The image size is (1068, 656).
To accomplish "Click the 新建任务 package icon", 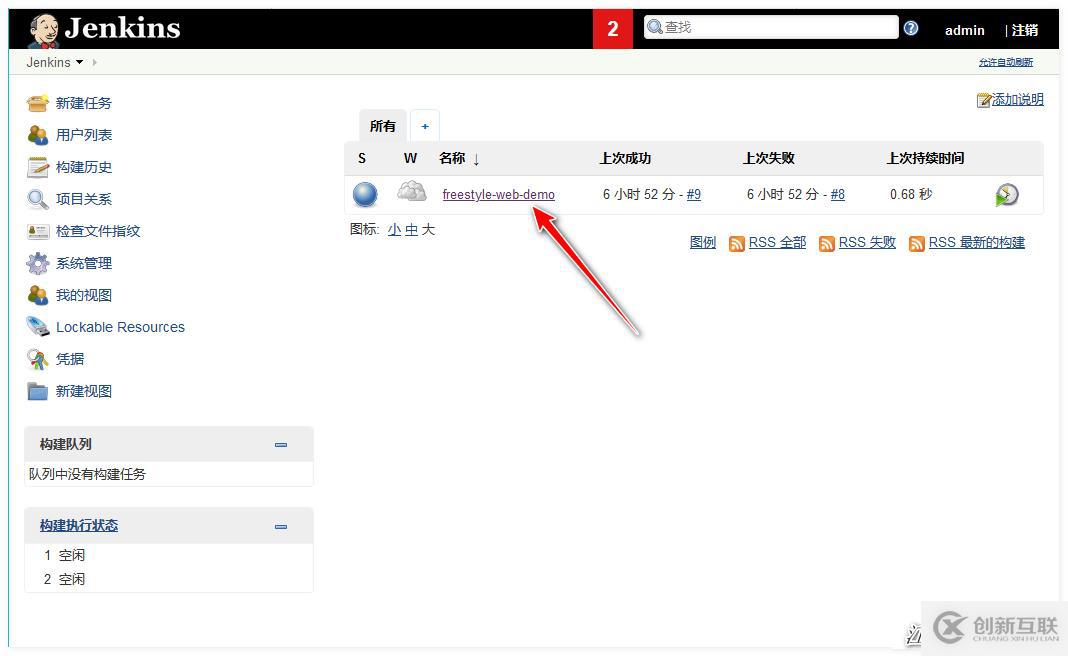I will (x=37, y=103).
